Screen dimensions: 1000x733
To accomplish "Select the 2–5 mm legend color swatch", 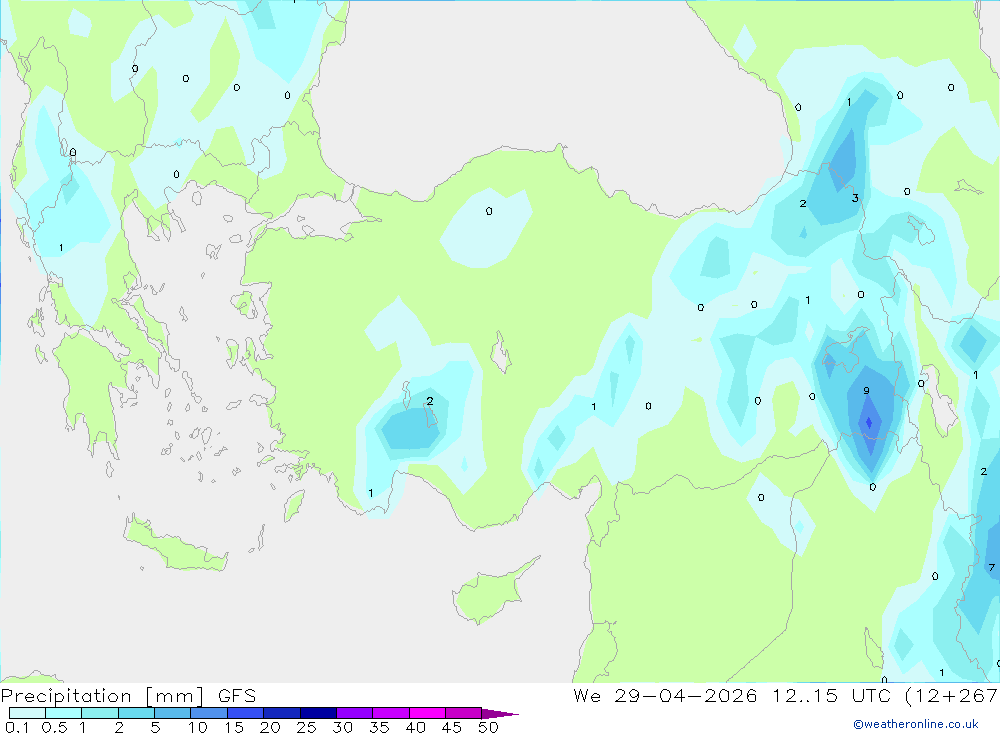I will pos(136,713).
